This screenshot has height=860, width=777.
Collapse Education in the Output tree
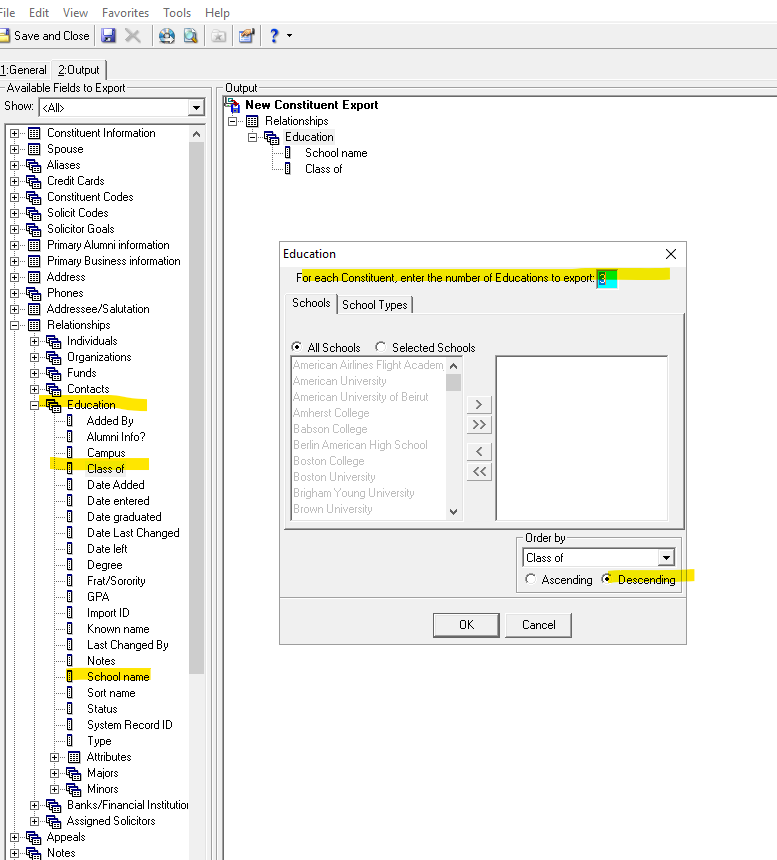(252, 137)
